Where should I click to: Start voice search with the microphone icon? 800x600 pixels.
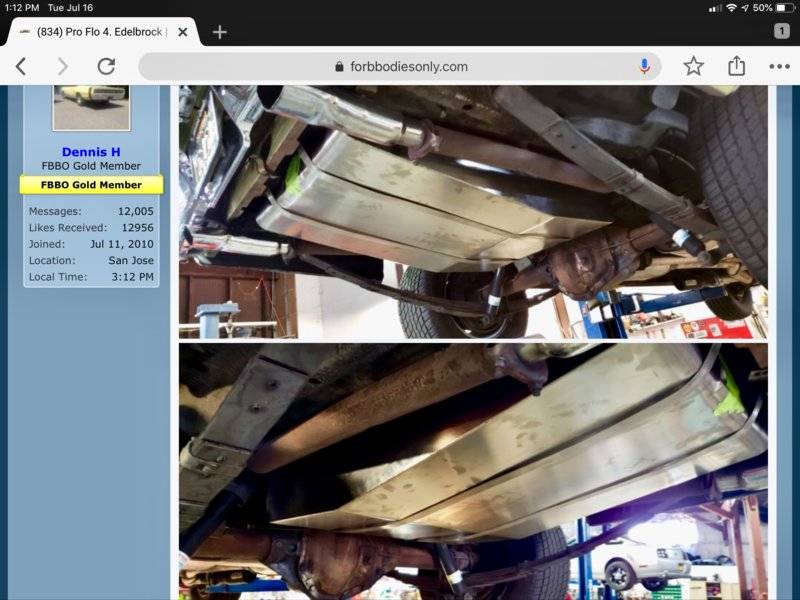click(645, 67)
